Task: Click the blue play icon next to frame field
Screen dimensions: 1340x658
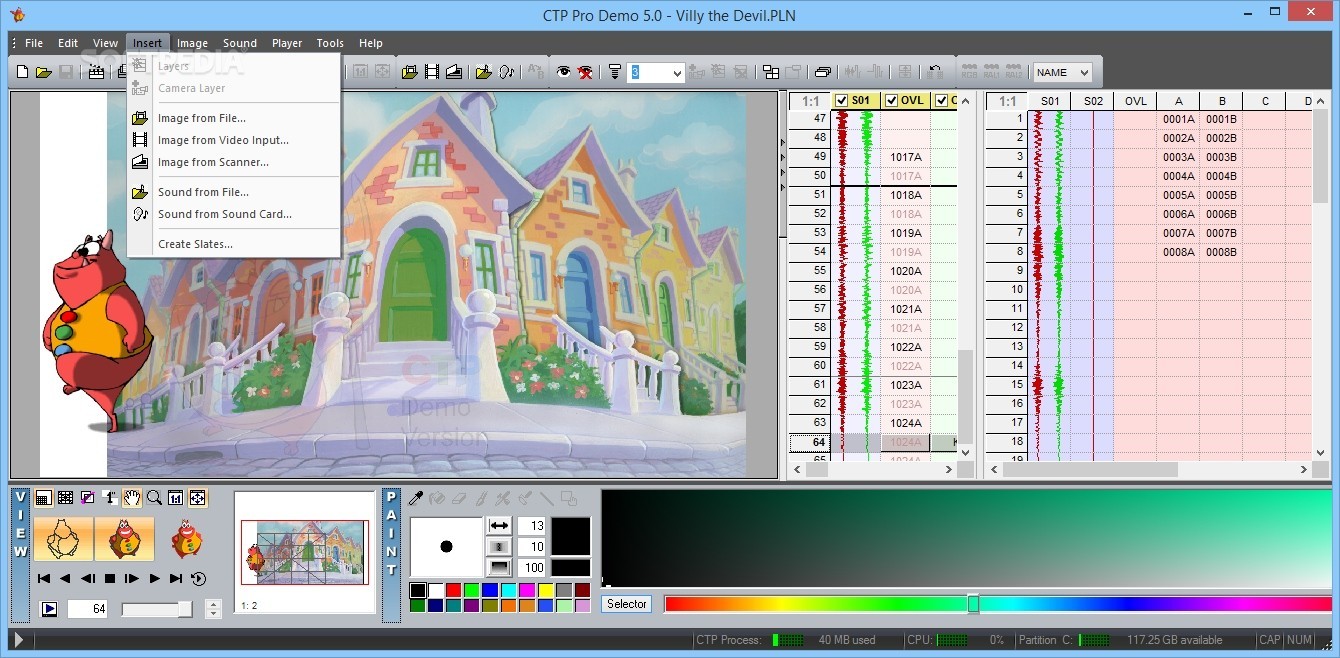Action: coord(49,609)
